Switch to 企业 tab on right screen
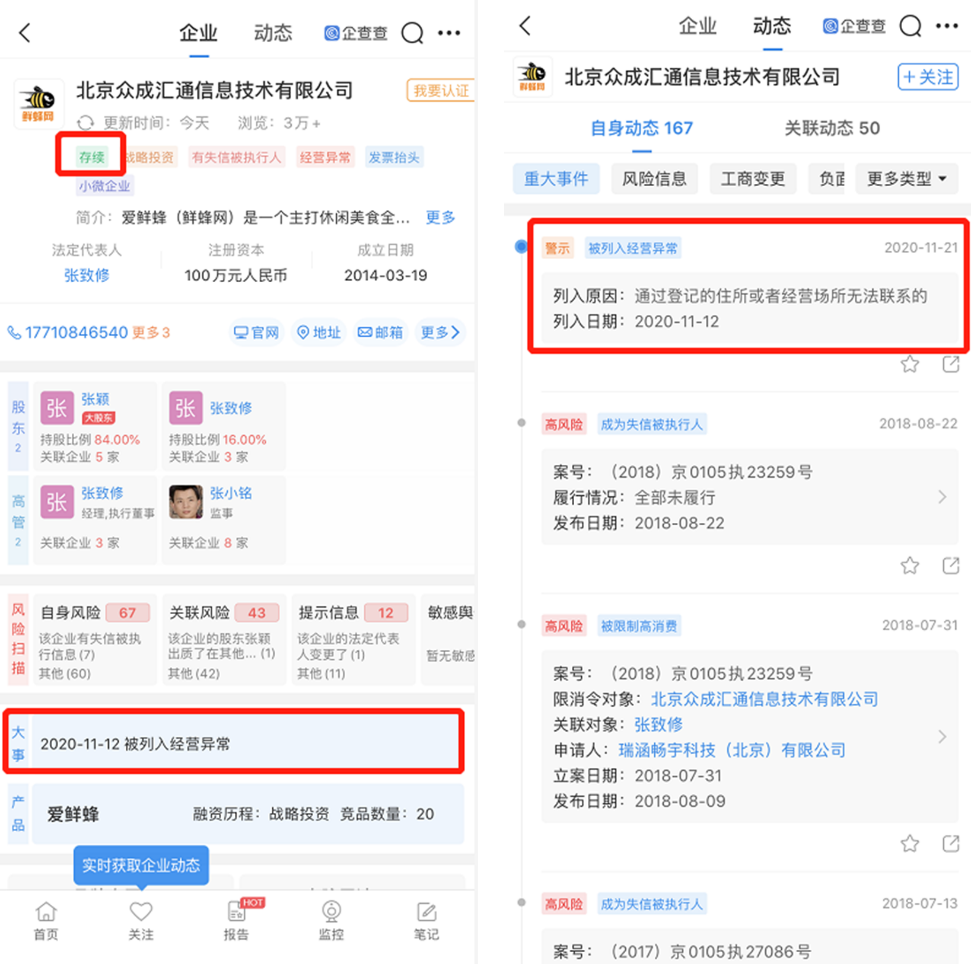 (697, 26)
